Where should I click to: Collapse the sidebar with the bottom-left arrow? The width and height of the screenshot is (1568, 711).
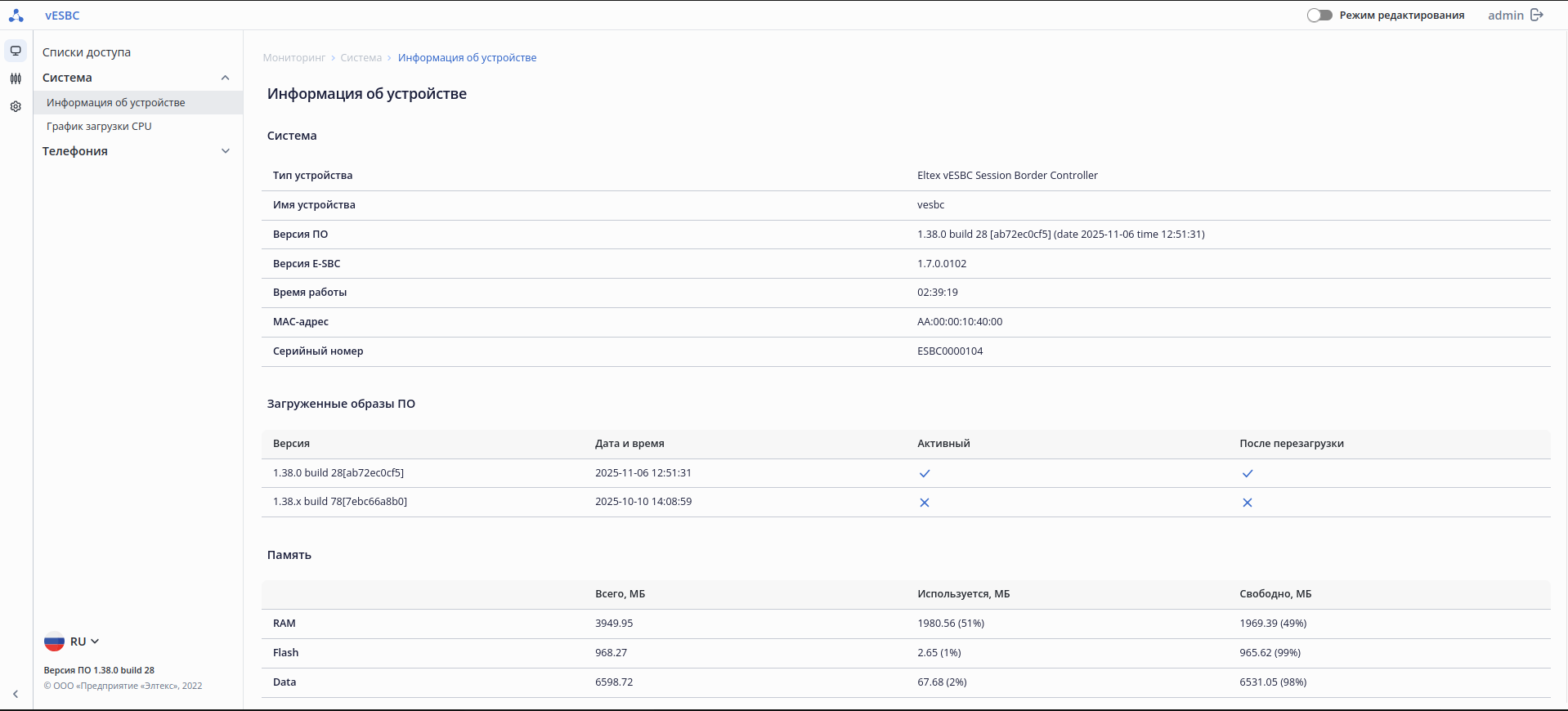coord(16,694)
